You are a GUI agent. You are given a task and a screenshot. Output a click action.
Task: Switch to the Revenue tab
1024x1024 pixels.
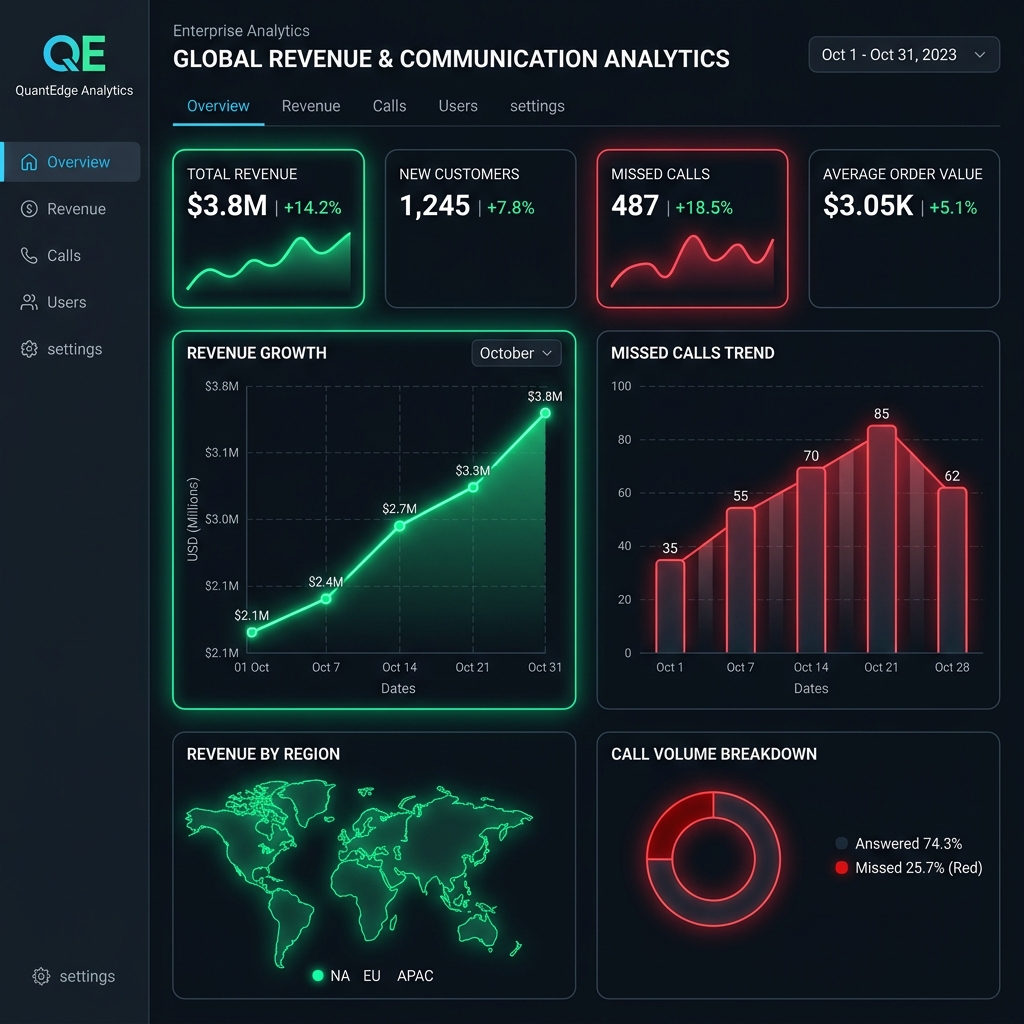point(311,106)
